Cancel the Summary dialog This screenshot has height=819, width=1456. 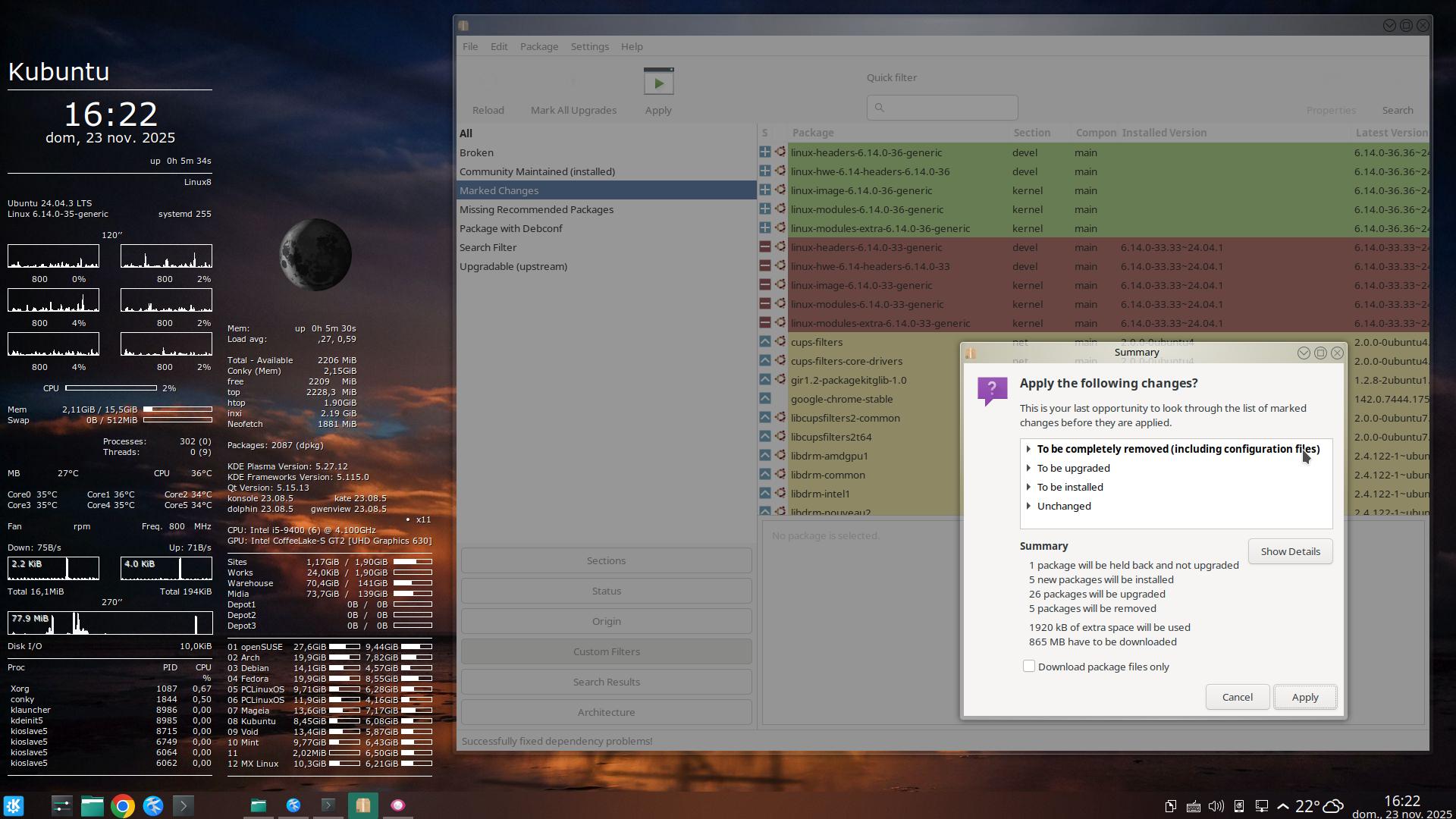[1237, 697]
